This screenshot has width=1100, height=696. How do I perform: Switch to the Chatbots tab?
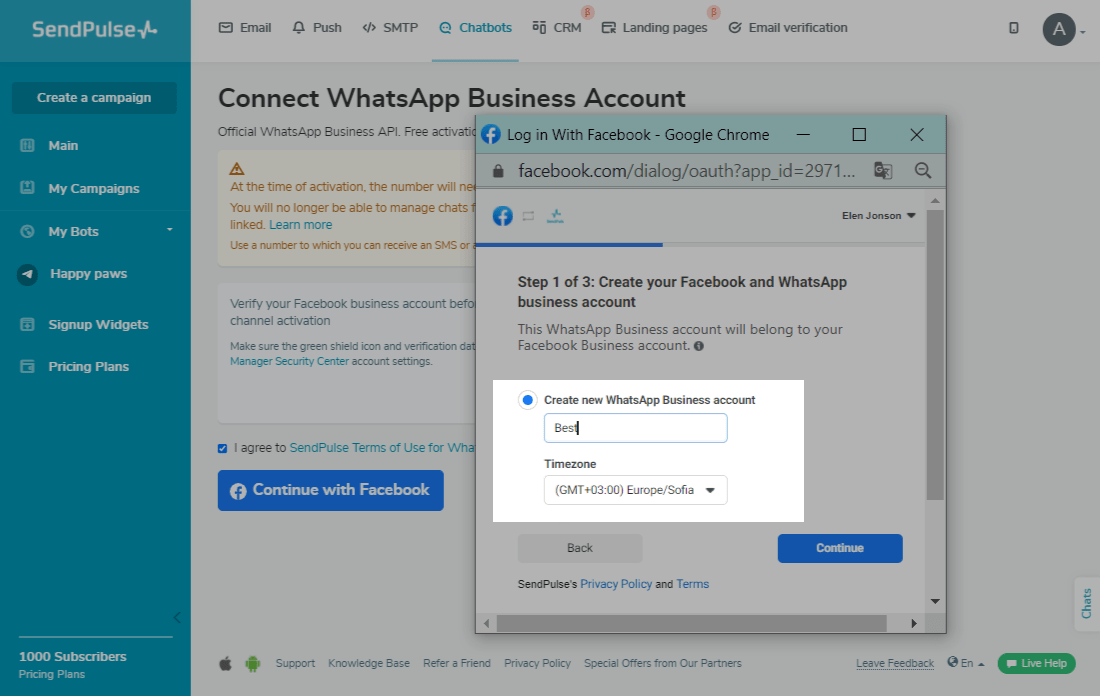pos(475,28)
